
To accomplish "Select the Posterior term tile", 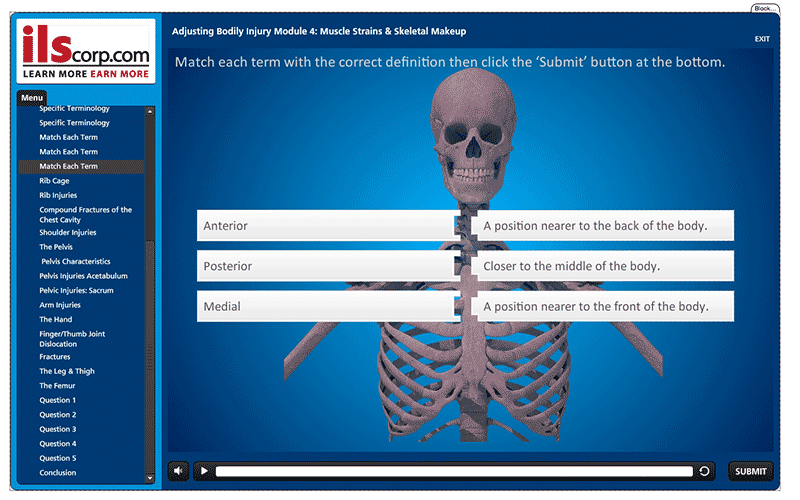I will tap(326, 266).
